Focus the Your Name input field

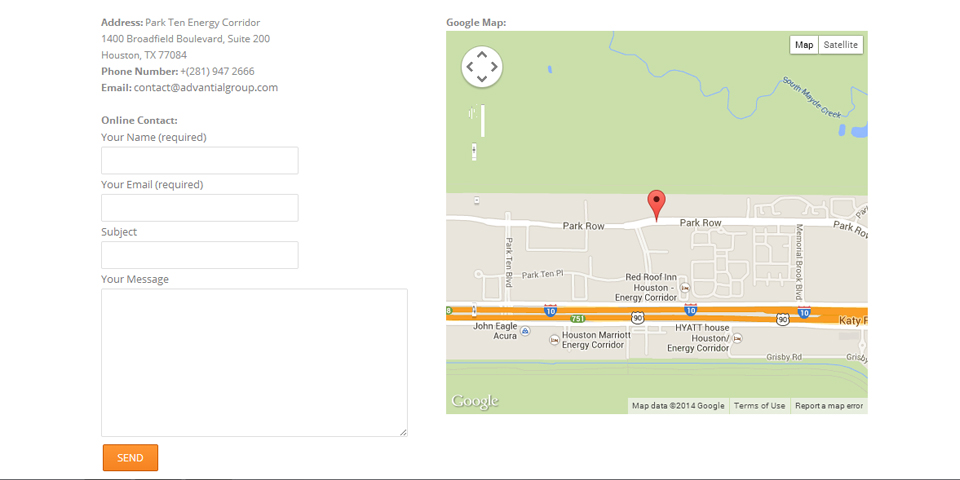(x=200, y=160)
